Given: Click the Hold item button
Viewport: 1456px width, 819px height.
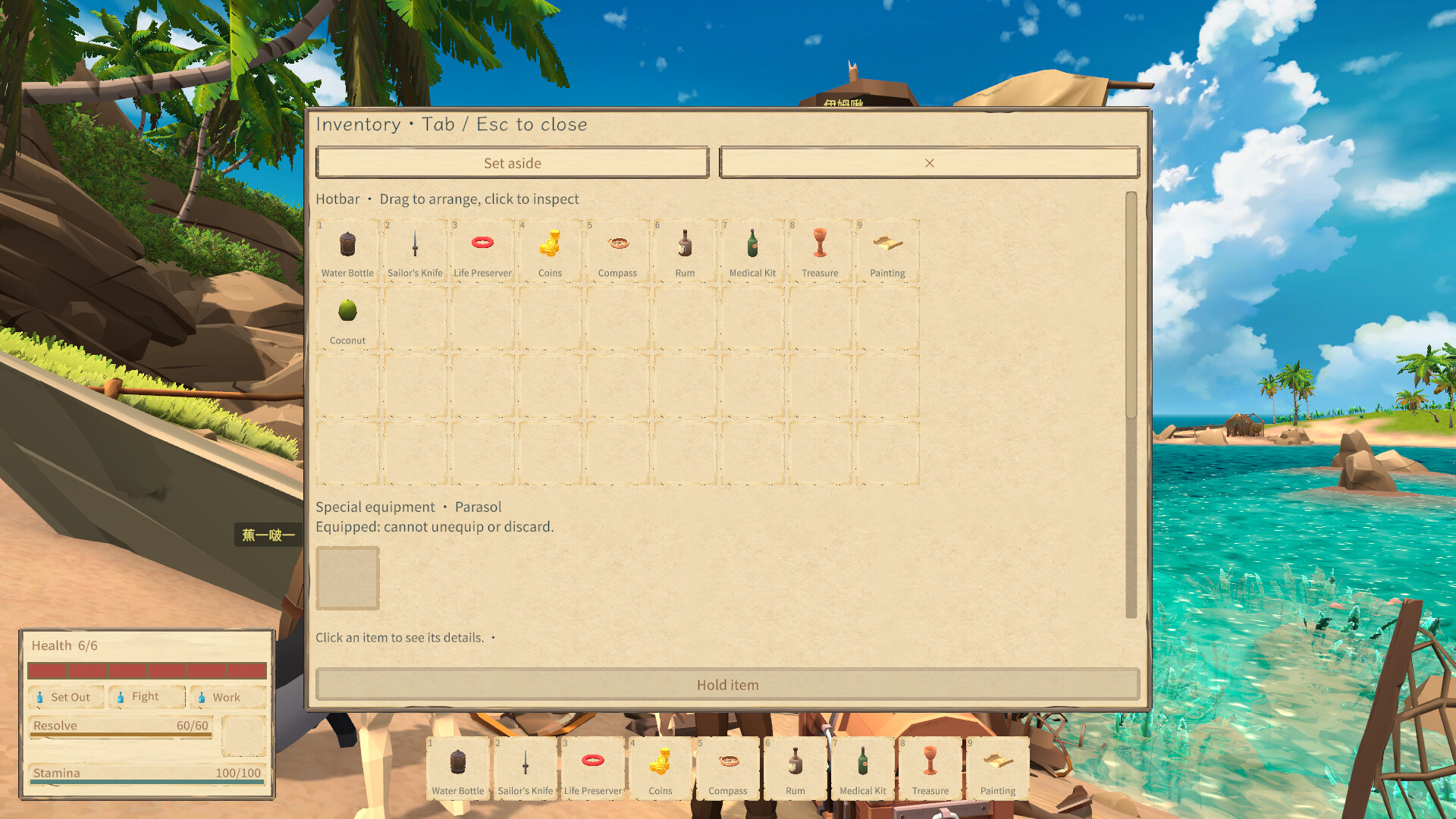Looking at the screenshot, I should coord(728,685).
